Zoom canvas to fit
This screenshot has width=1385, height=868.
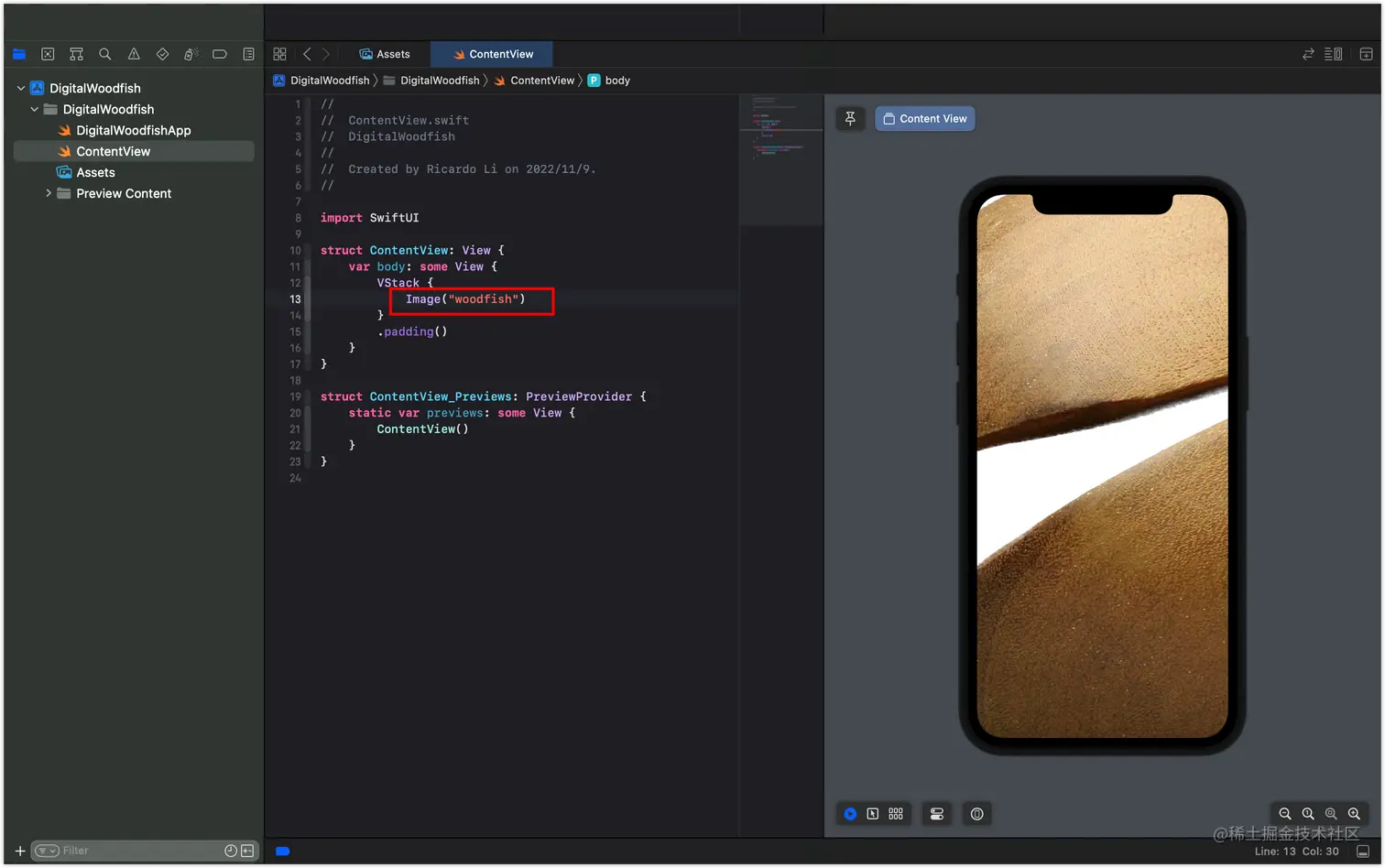pyautogui.click(x=1331, y=814)
